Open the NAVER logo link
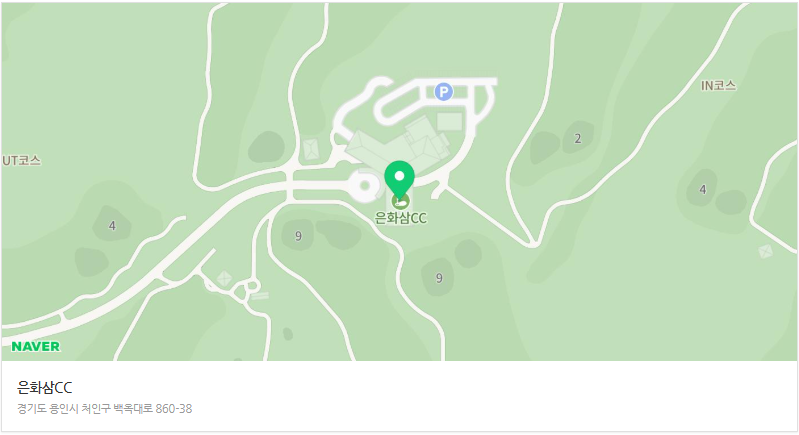Image resolution: width=799 pixels, height=435 pixels. (36, 346)
